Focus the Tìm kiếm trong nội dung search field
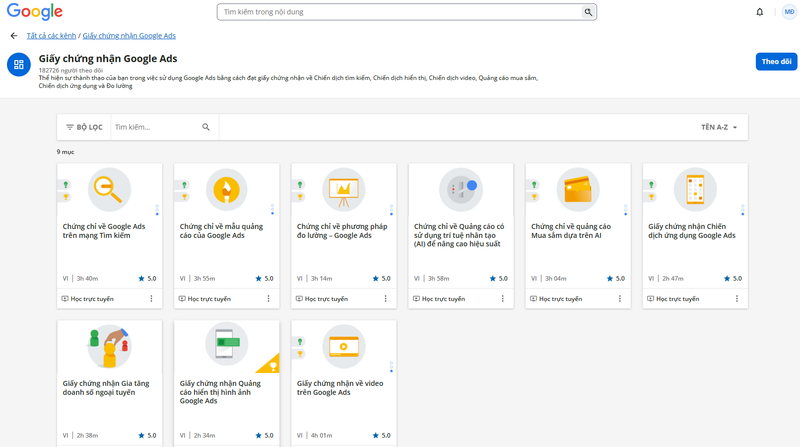This screenshot has width=800, height=447. [x=401, y=12]
